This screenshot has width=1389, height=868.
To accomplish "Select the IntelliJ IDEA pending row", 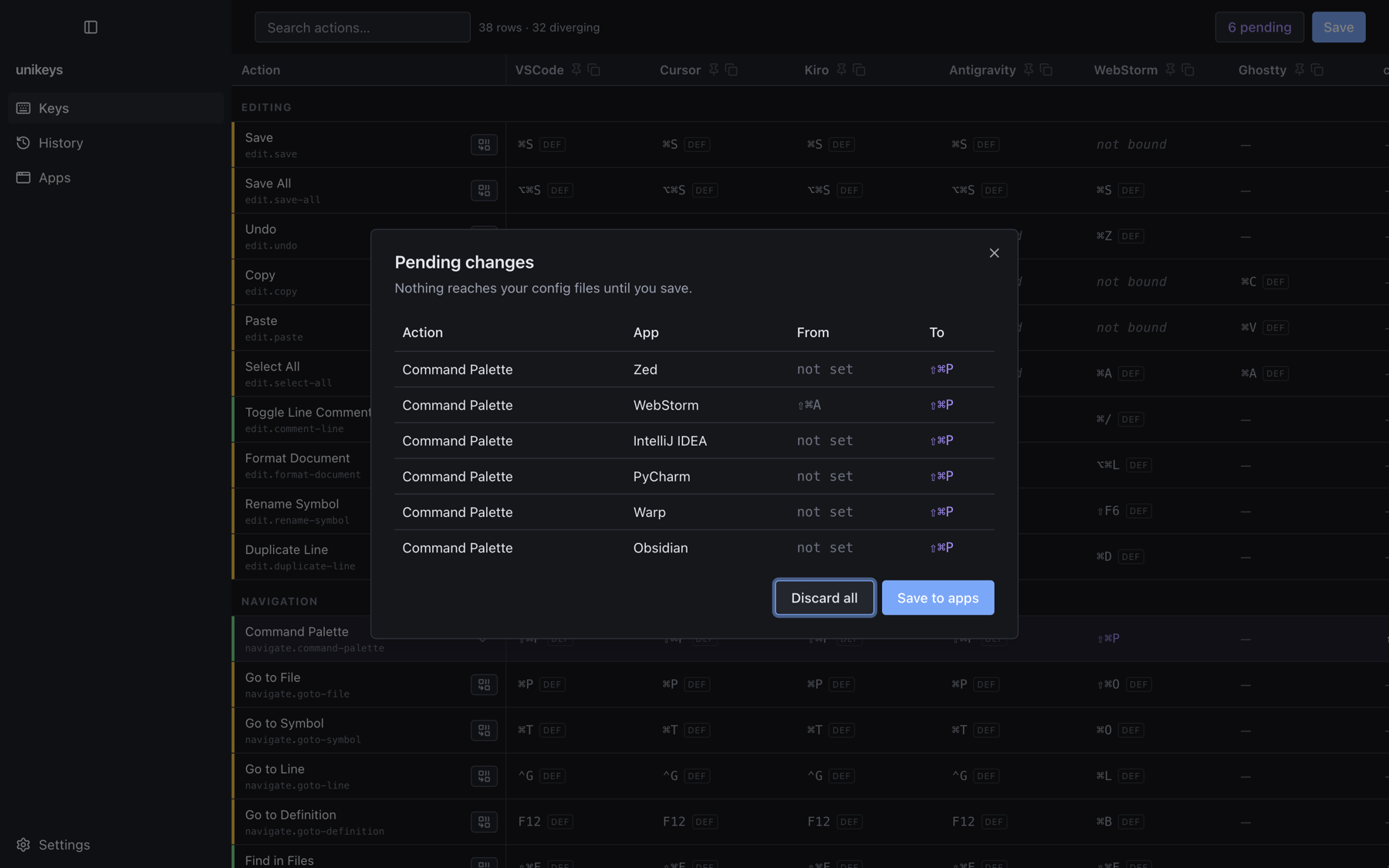I will pyautogui.click(x=694, y=441).
